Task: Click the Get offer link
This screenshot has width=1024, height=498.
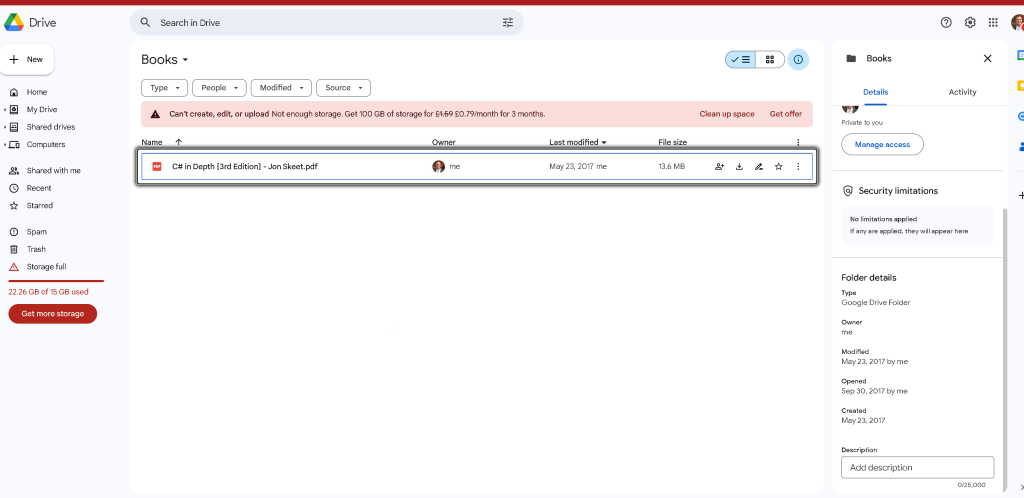Action: [x=786, y=114]
